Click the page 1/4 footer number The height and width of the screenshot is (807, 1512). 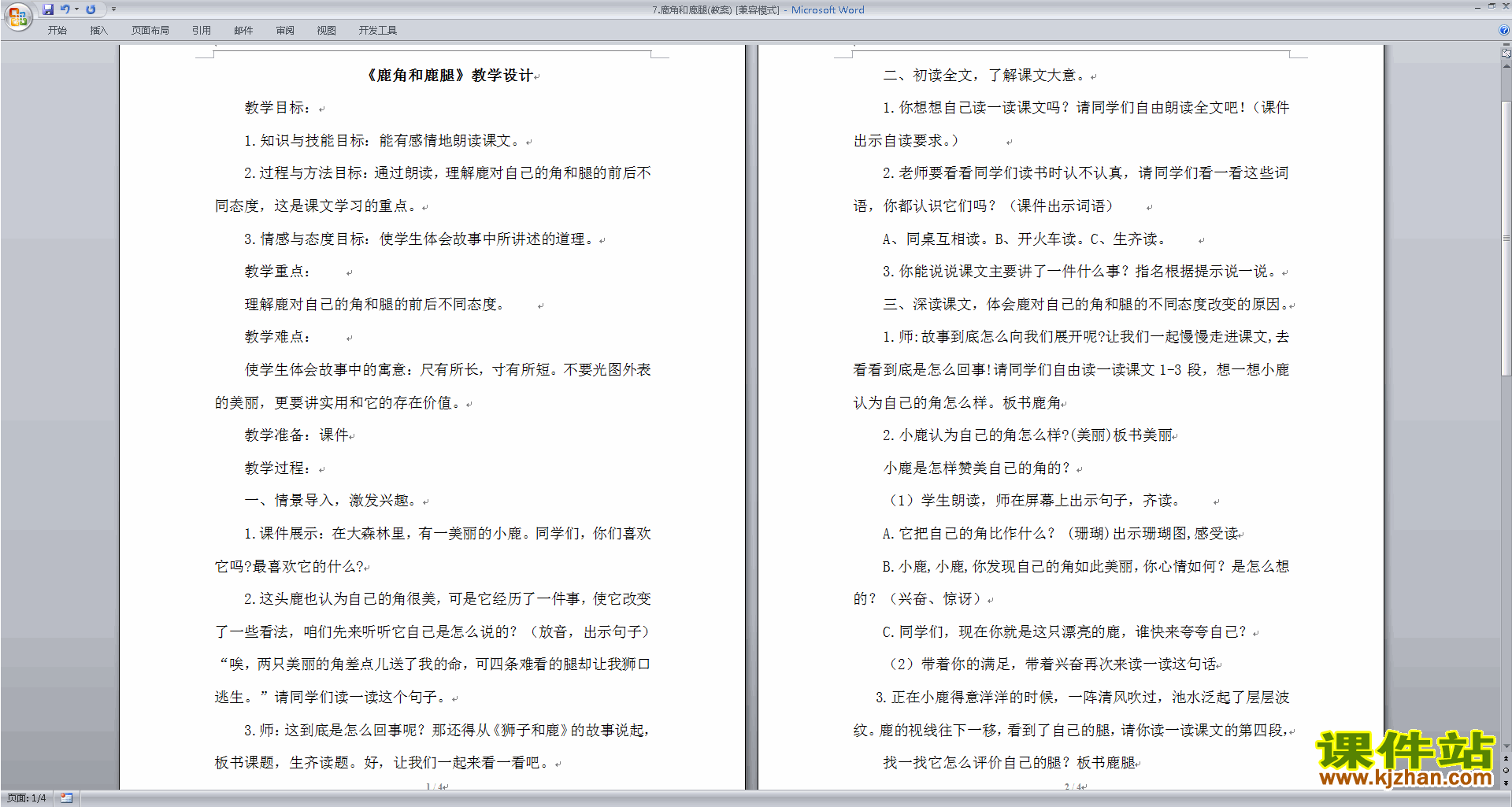(435, 787)
